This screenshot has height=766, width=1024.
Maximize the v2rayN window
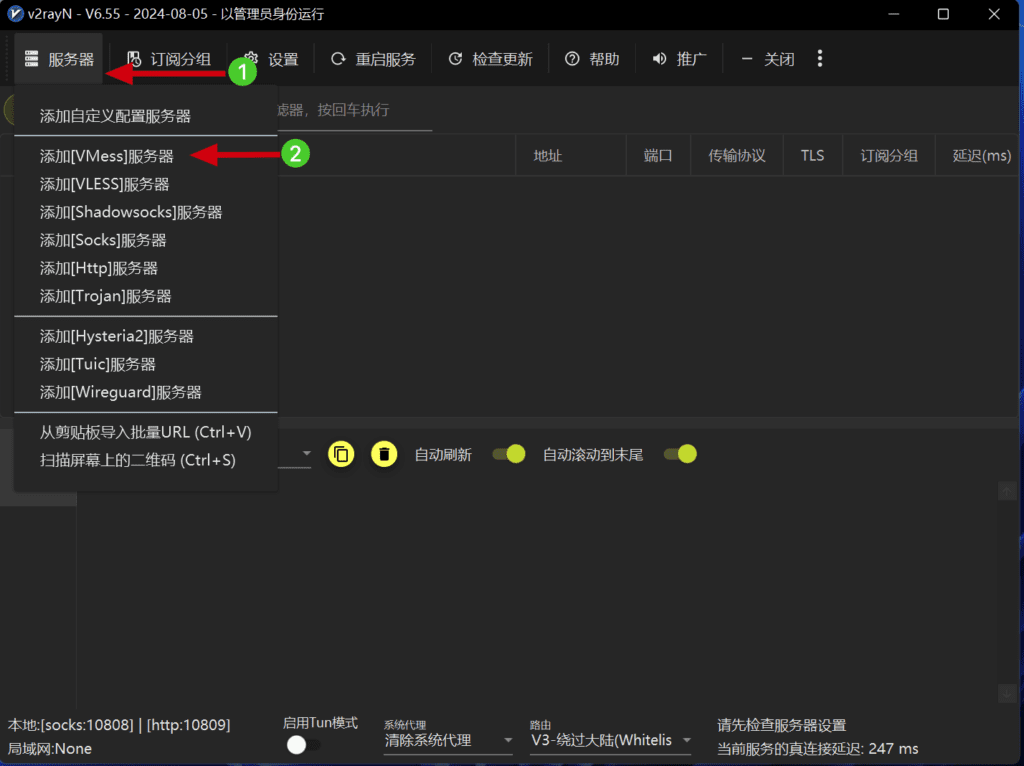(x=943, y=14)
